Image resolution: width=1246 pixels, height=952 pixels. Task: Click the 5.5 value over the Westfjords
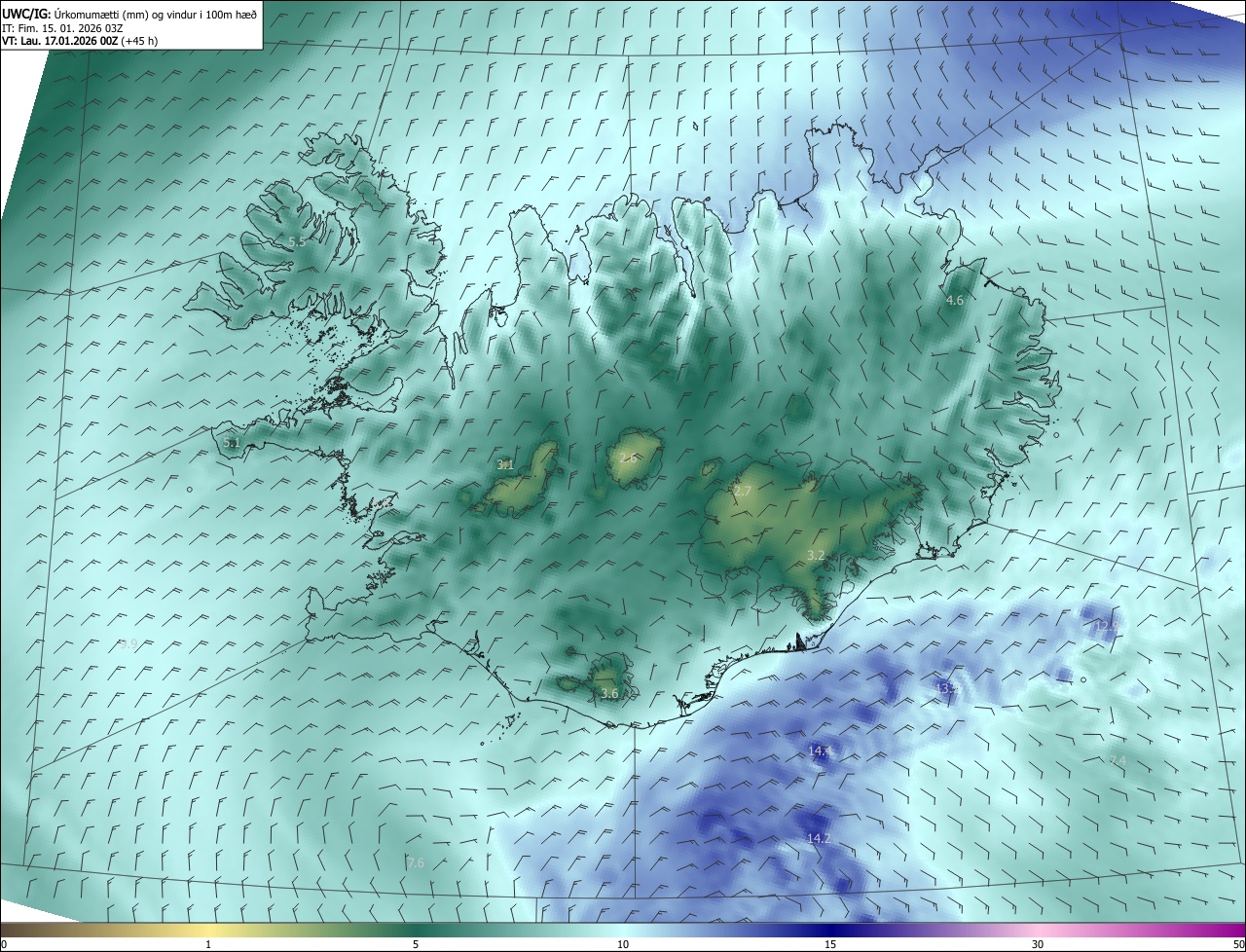click(297, 241)
